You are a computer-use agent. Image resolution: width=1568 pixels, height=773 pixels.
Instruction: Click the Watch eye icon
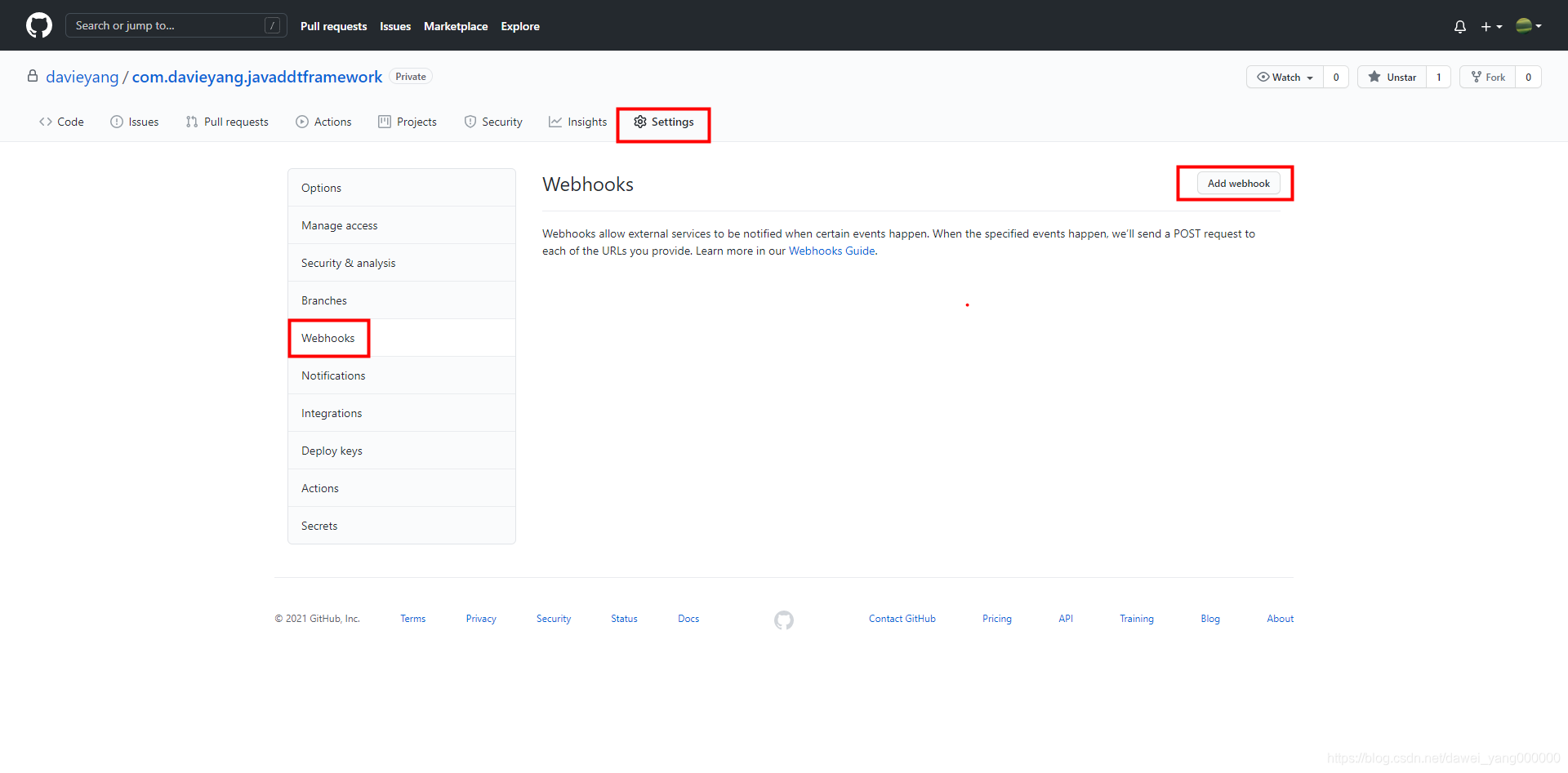click(x=1263, y=77)
